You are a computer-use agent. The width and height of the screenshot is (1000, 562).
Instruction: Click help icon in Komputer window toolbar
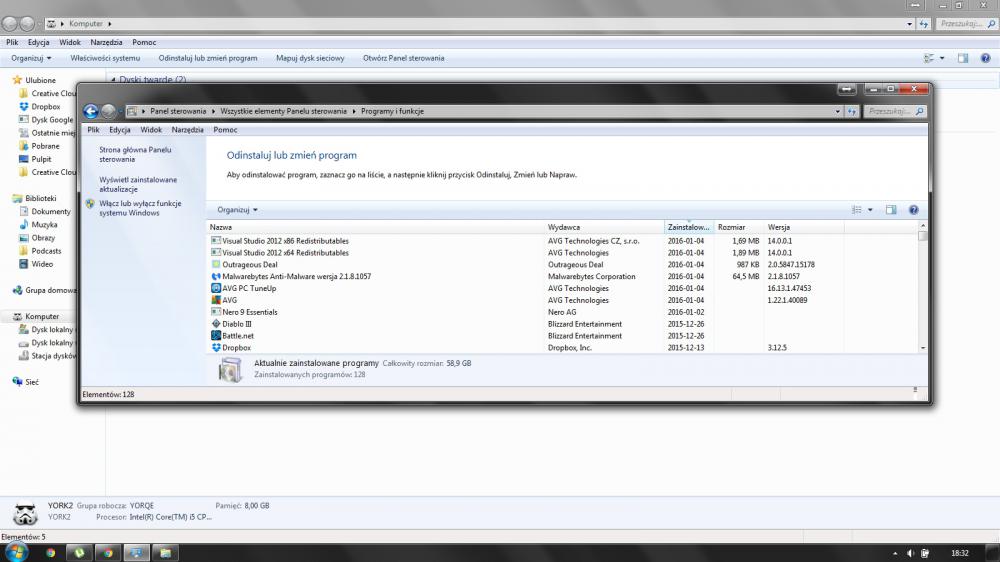coord(985,58)
